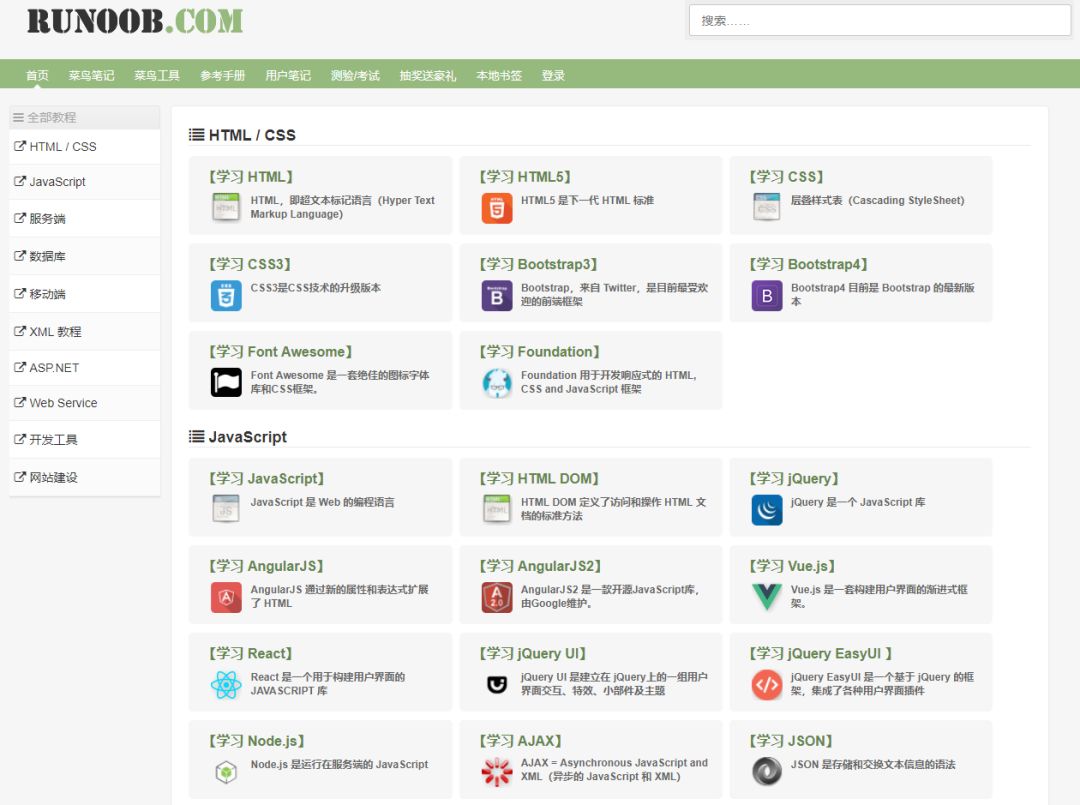Click the Font Awesome flag icon
This screenshot has height=805, width=1080.
226,382
